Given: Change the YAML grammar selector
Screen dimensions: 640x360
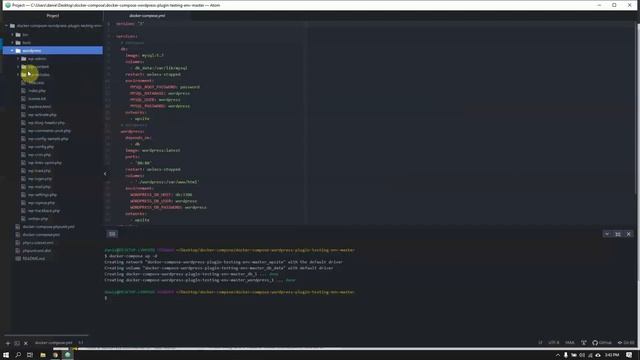Looking at the screenshot, I should [x=569, y=343].
